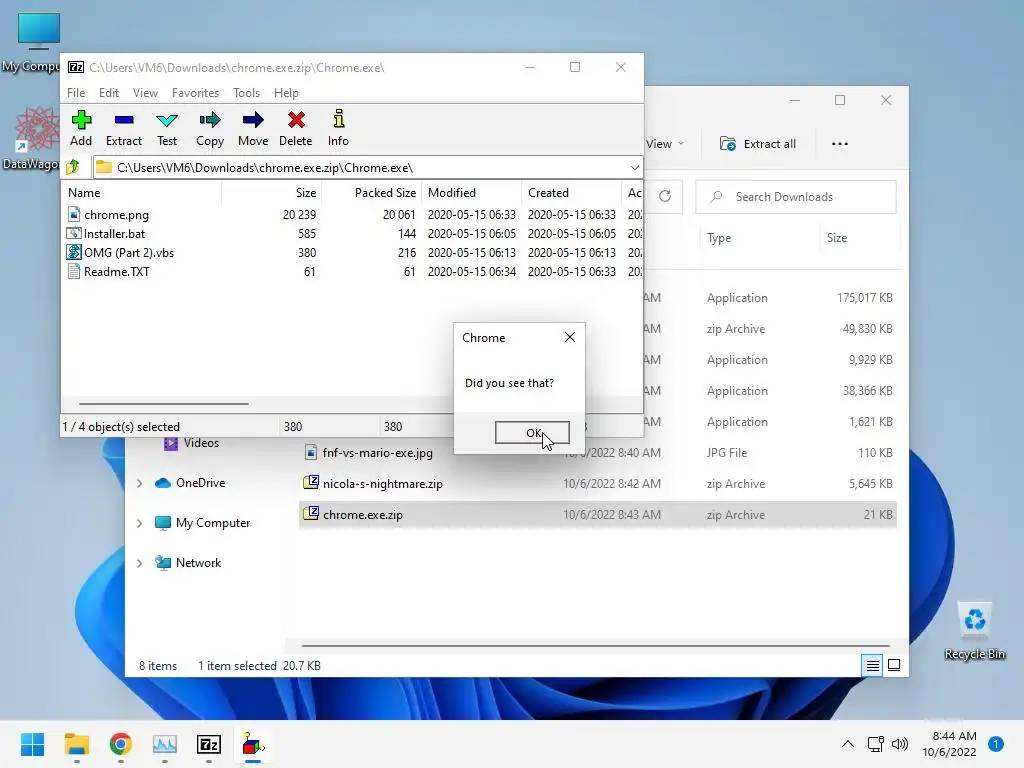Screen dimensions: 1024x768
Task: Expand the OneDrive tree node
Action: click(139, 483)
